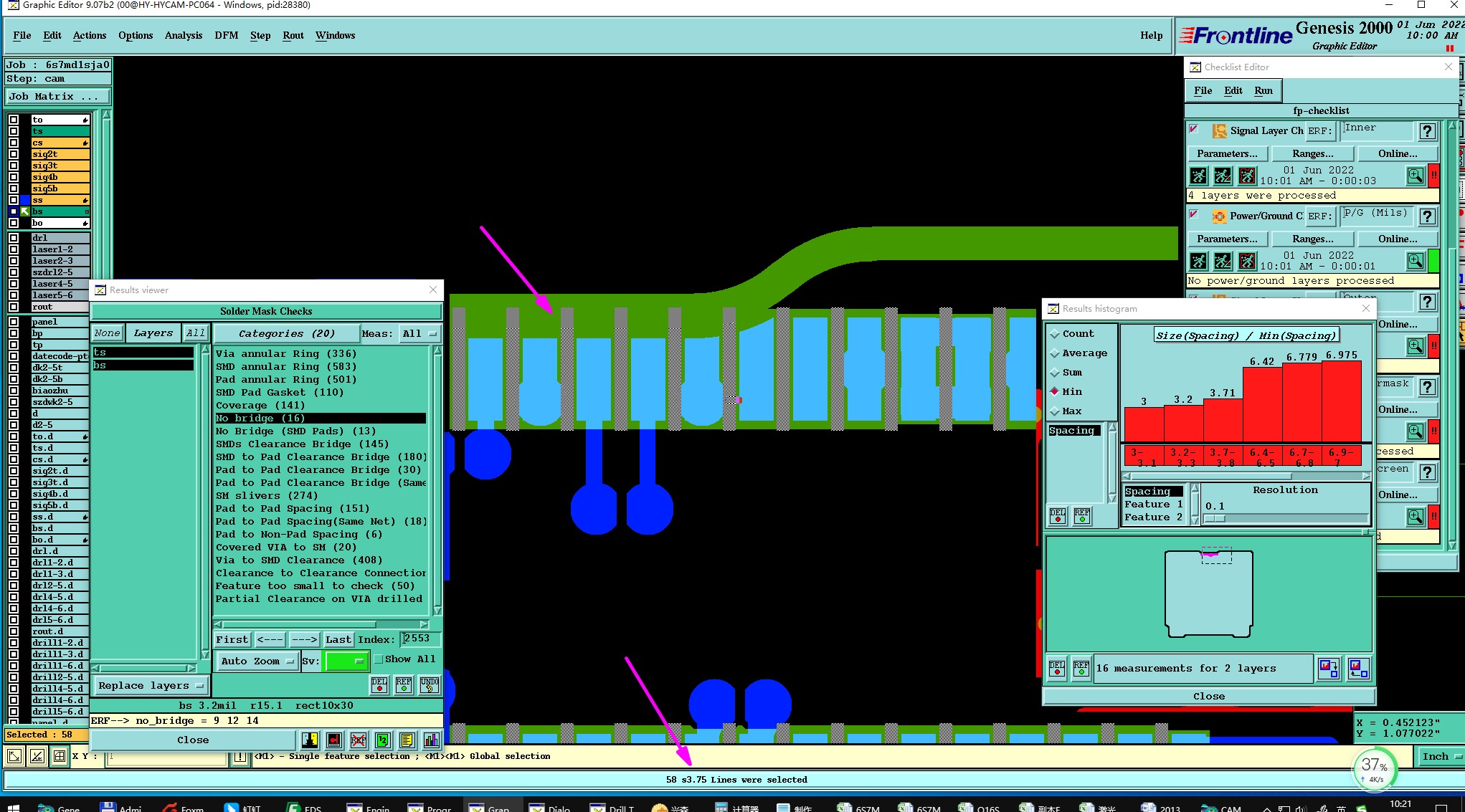The image size is (1465, 812).
Task: Click the DEL icon beside REF in Results viewer
Action: tap(379, 685)
